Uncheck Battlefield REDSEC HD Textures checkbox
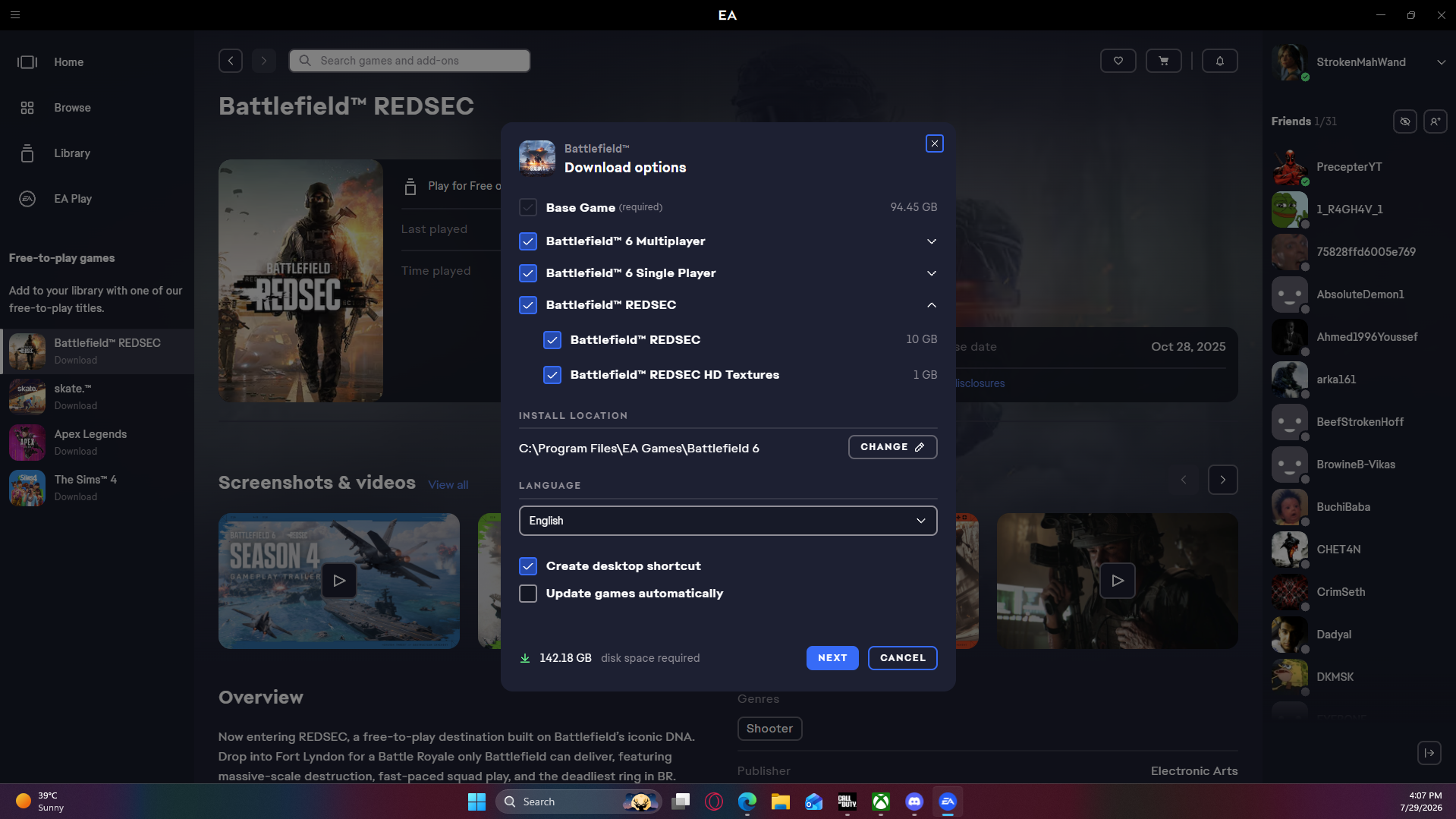The image size is (1456, 819). 552,375
